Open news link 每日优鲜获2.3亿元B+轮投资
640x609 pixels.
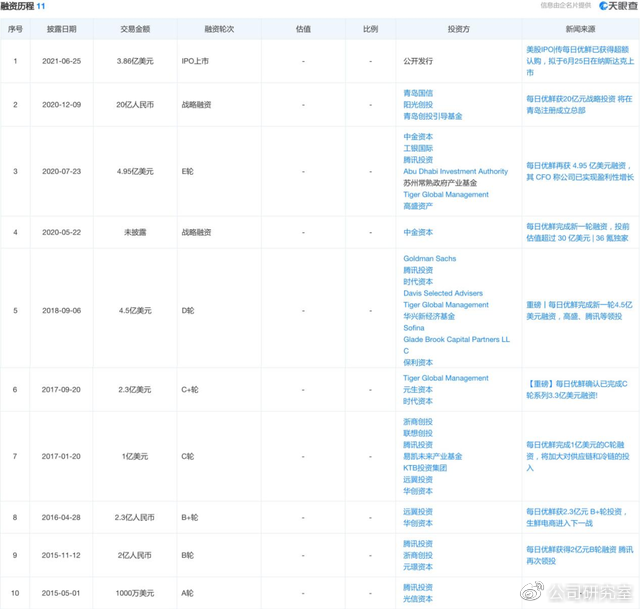(576, 517)
